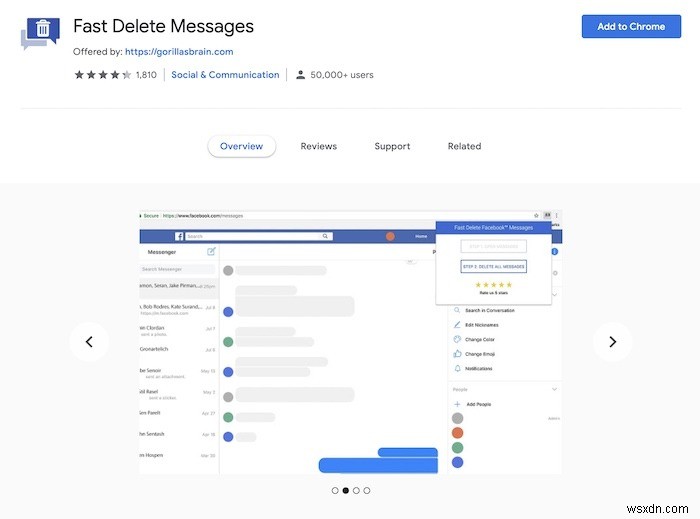This screenshot has width=700, height=519.
Task: Collapse the People section chevron
Action: coord(554,389)
